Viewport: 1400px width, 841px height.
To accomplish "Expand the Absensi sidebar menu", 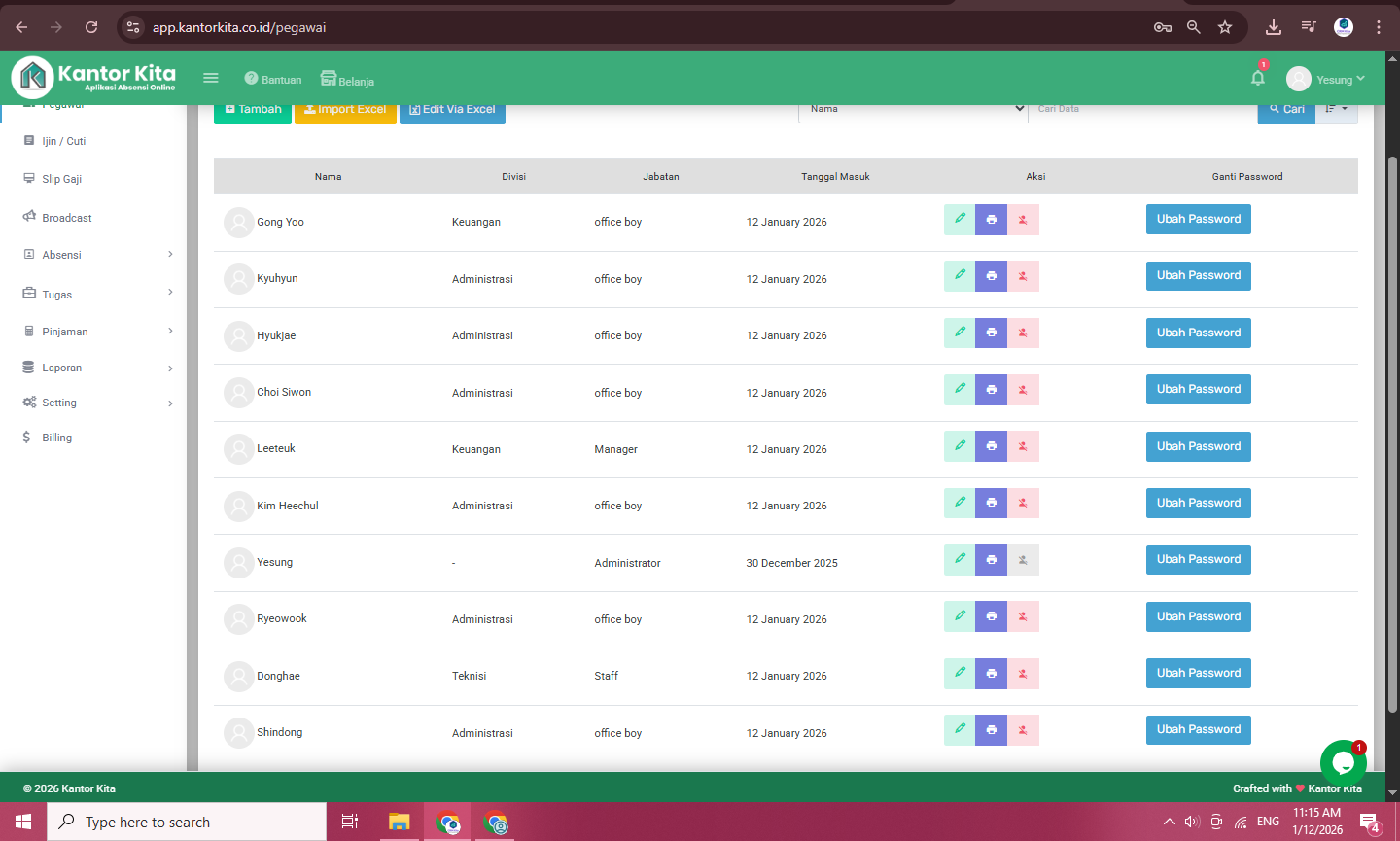I will coord(97,255).
